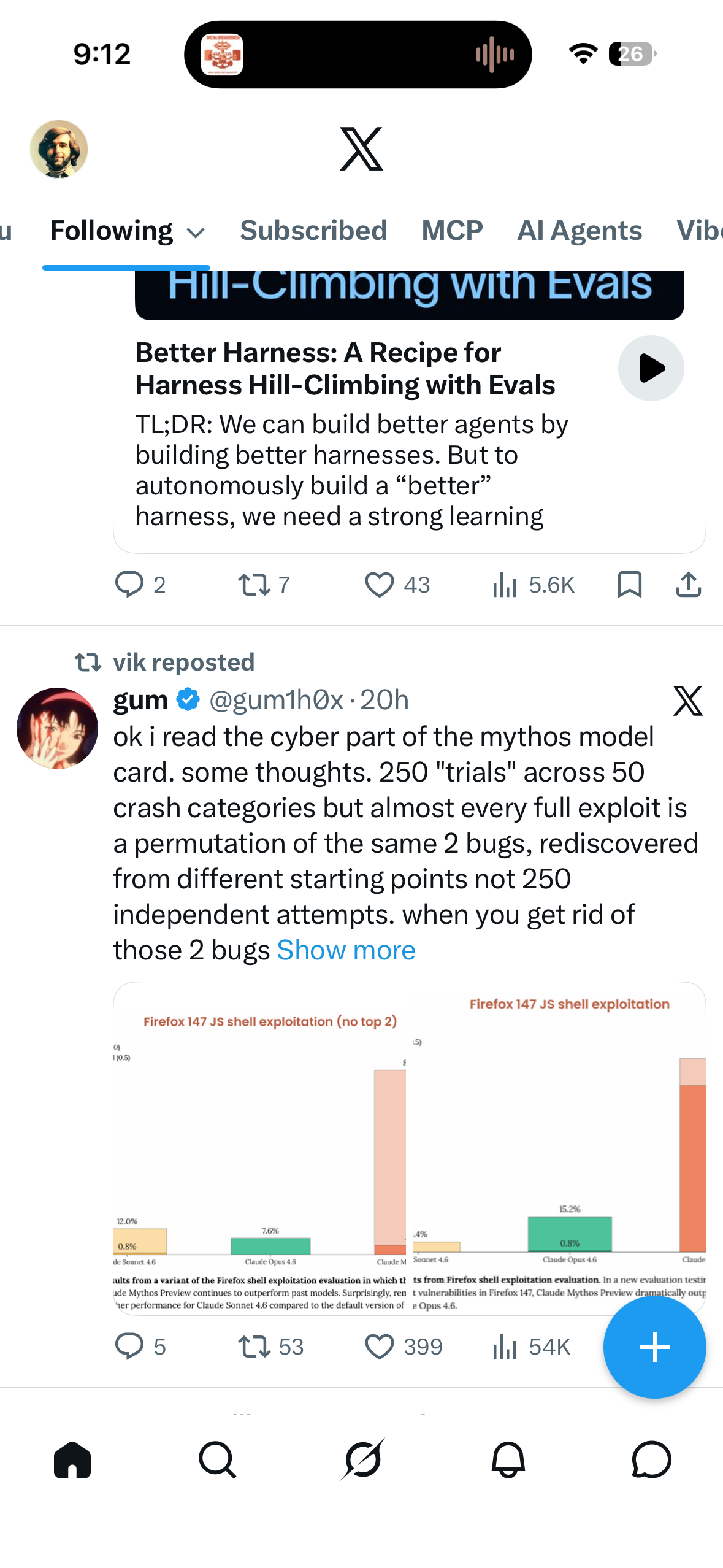Switch to the Subscribed tab
This screenshot has height=1568, width=723.
coord(313,231)
